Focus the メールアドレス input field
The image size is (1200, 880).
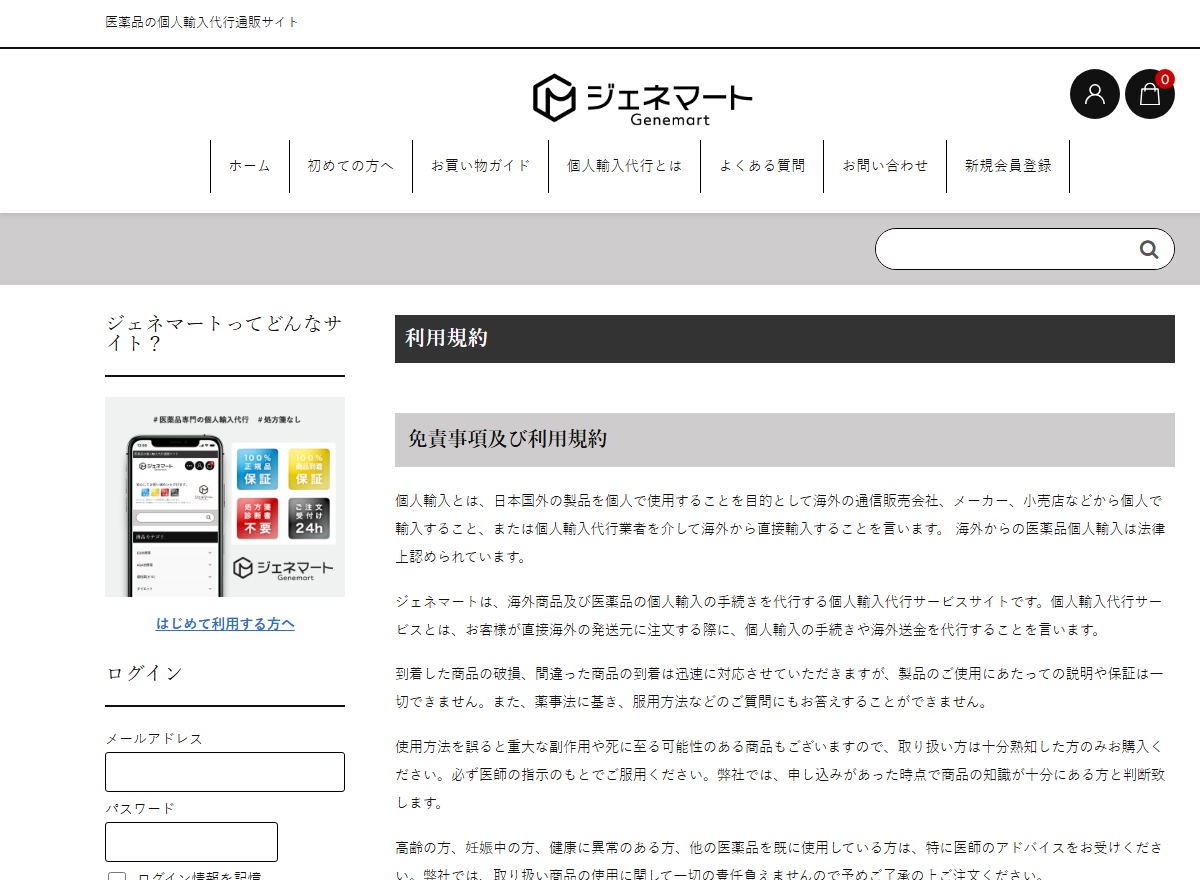[x=225, y=772]
